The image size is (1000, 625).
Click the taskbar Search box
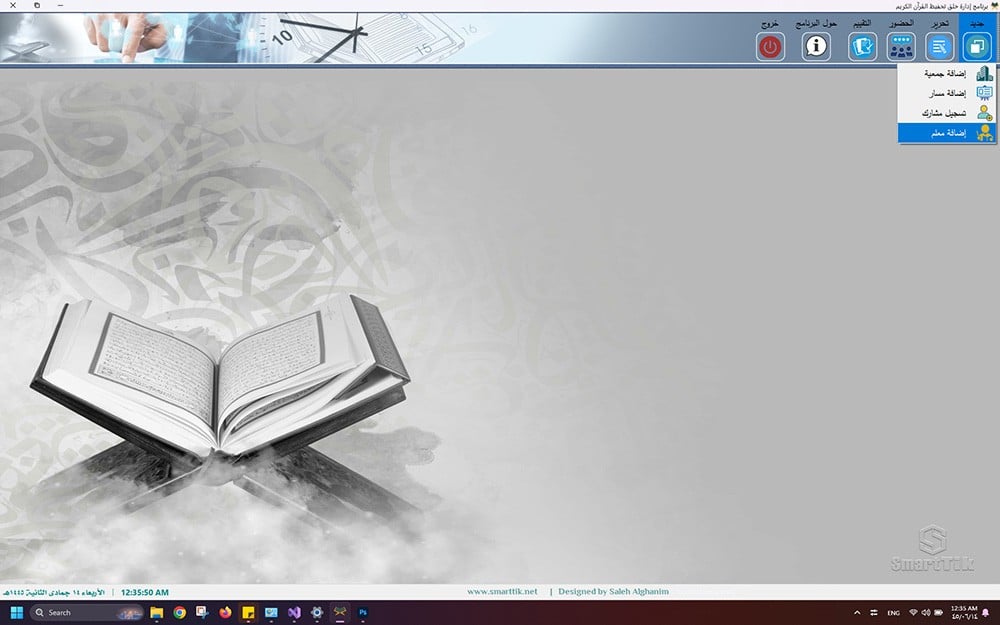tap(85, 612)
